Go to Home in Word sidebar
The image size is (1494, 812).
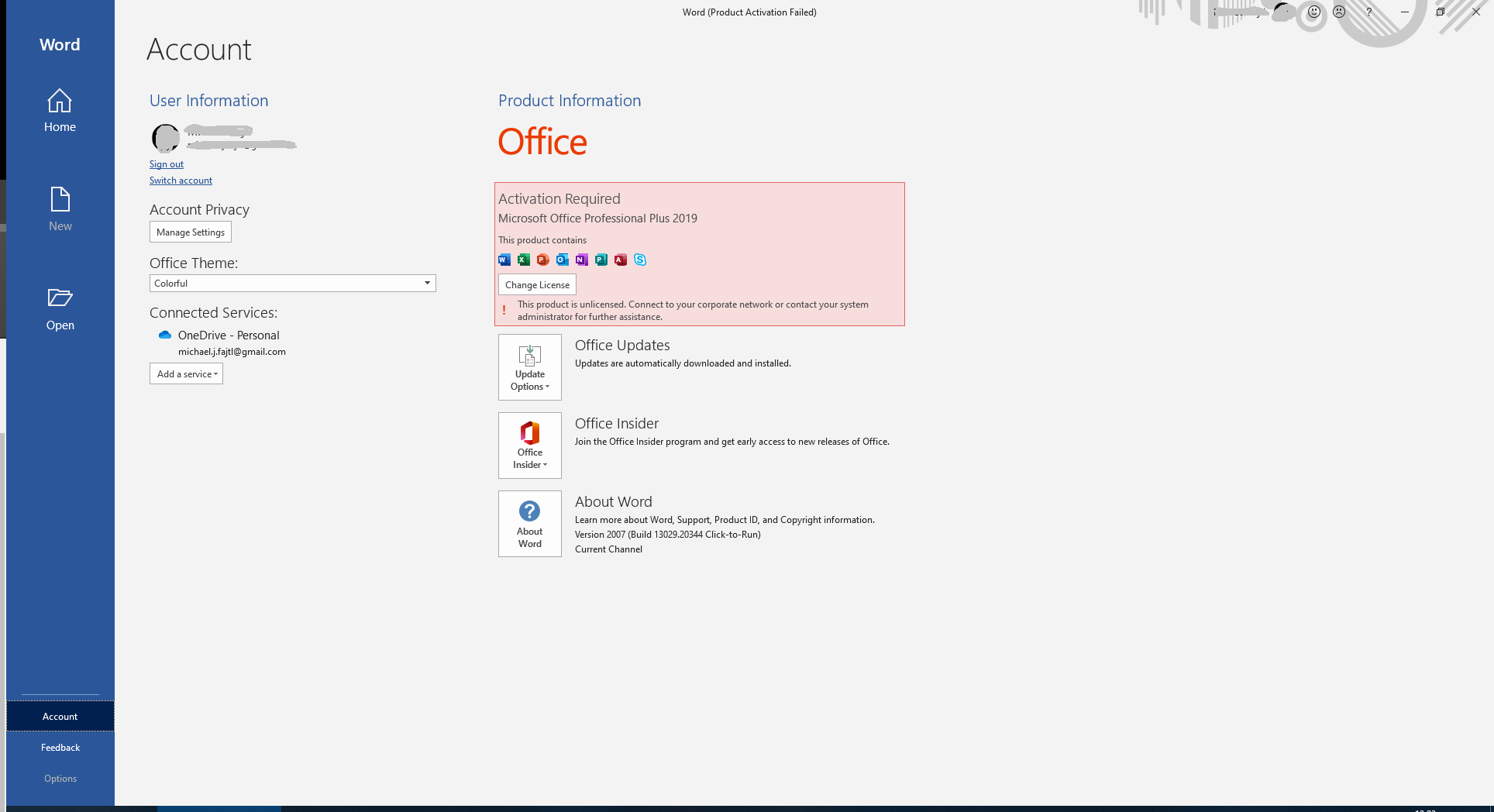[x=60, y=111]
